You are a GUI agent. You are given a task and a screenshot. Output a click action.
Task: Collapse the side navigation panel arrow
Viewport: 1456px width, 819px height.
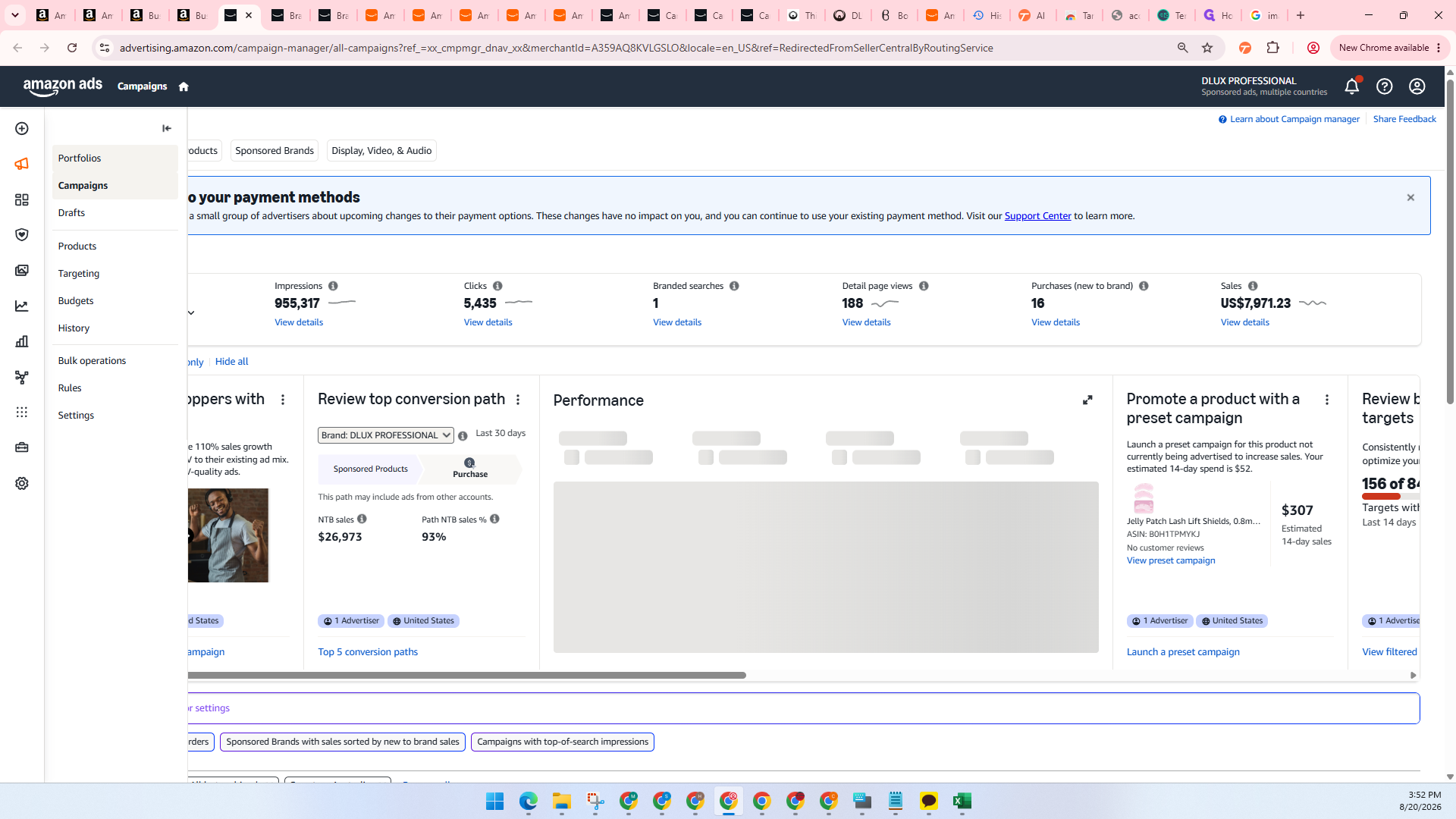(167, 128)
